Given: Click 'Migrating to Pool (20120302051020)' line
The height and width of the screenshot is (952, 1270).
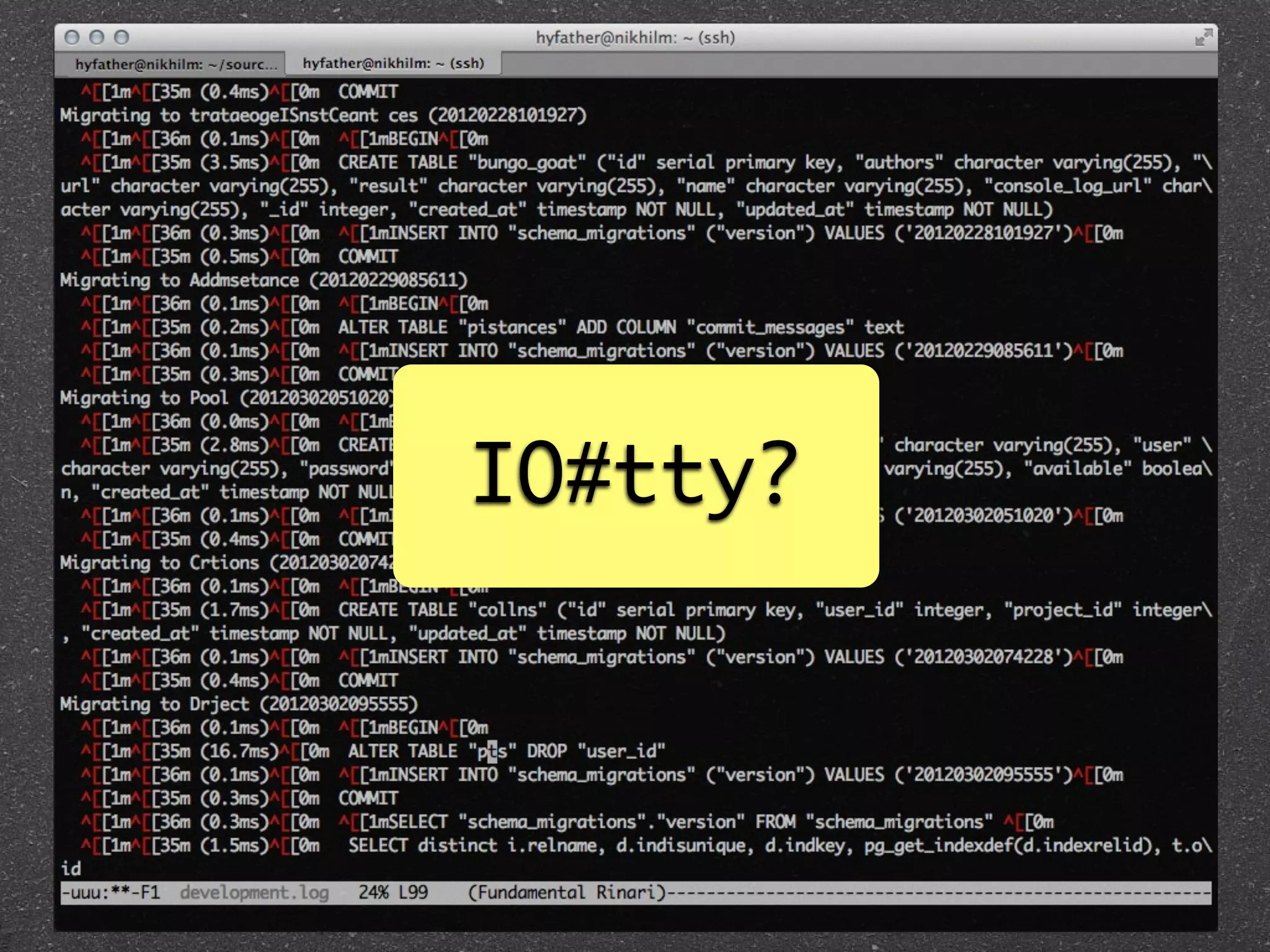Looking at the screenshot, I should pos(227,398).
